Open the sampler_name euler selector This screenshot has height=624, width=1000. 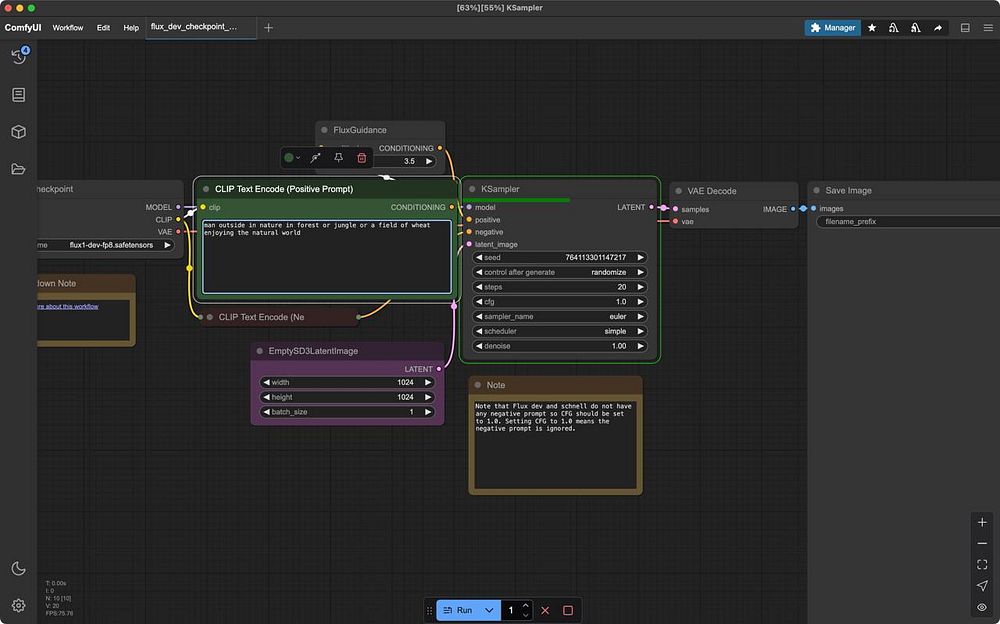(560, 316)
